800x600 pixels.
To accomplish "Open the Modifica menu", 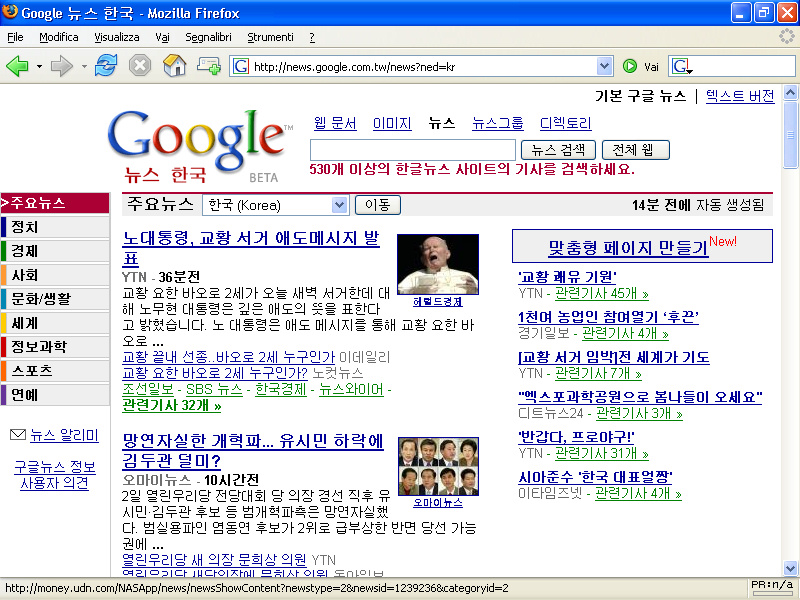I will point(59,37).
